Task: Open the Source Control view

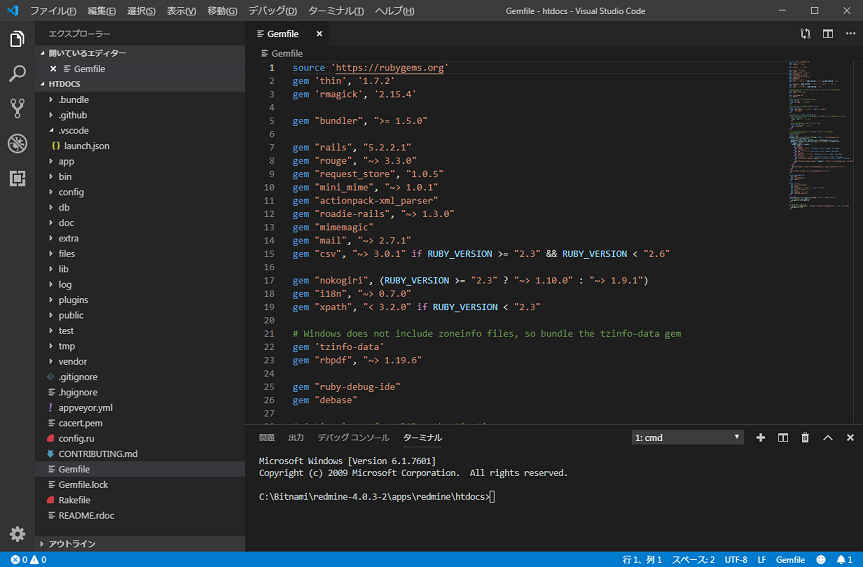Action: click(x=17, y=108)
